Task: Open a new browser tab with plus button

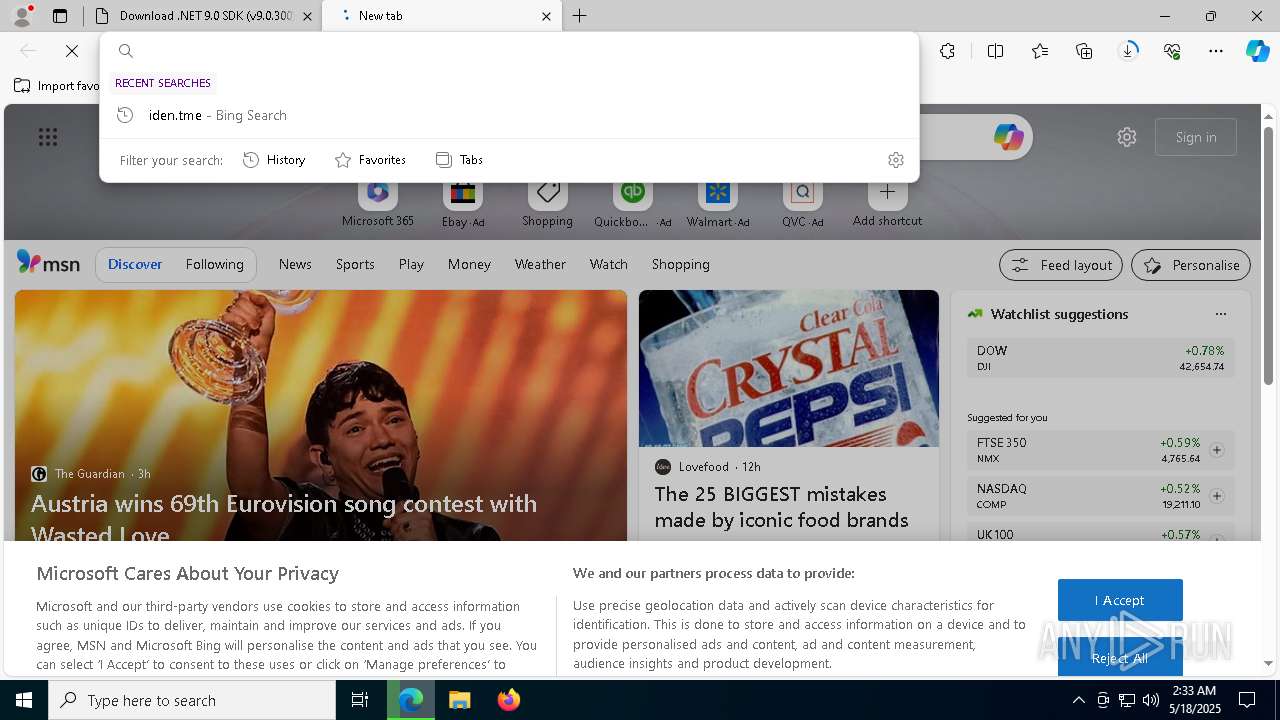Action: [x=580, y=16]
